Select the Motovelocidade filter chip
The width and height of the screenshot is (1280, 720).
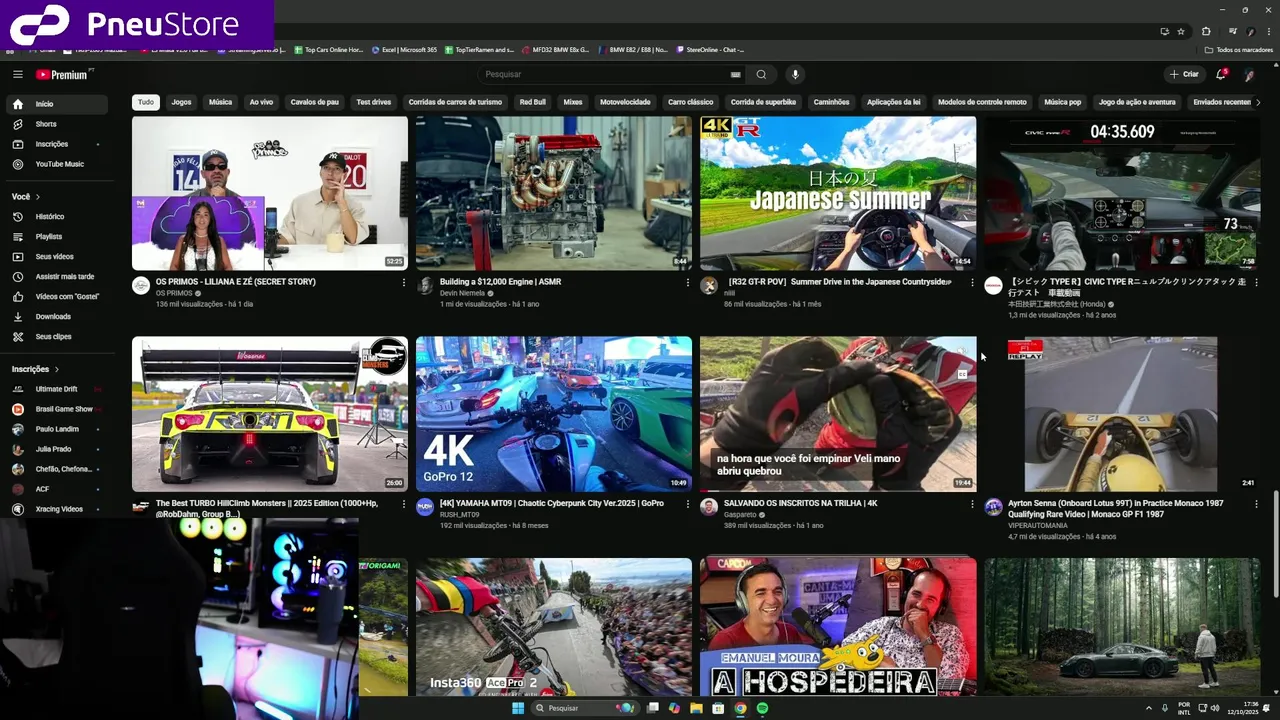625,102
